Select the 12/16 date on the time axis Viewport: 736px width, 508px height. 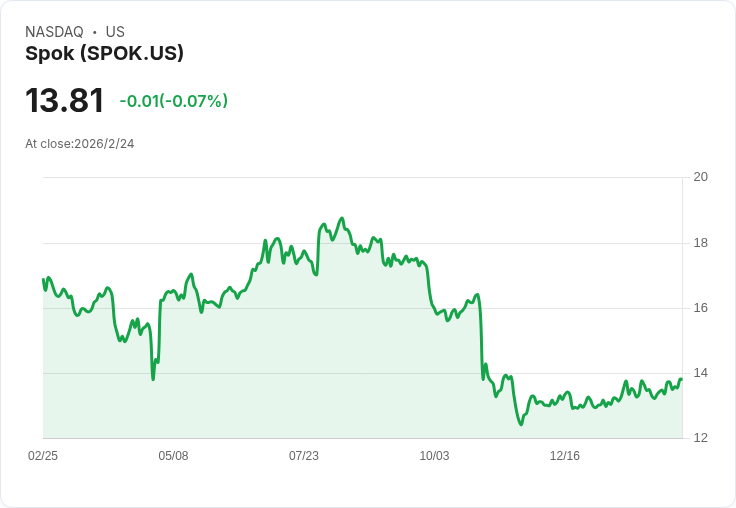pyautogui.click(x=565, y=456)
